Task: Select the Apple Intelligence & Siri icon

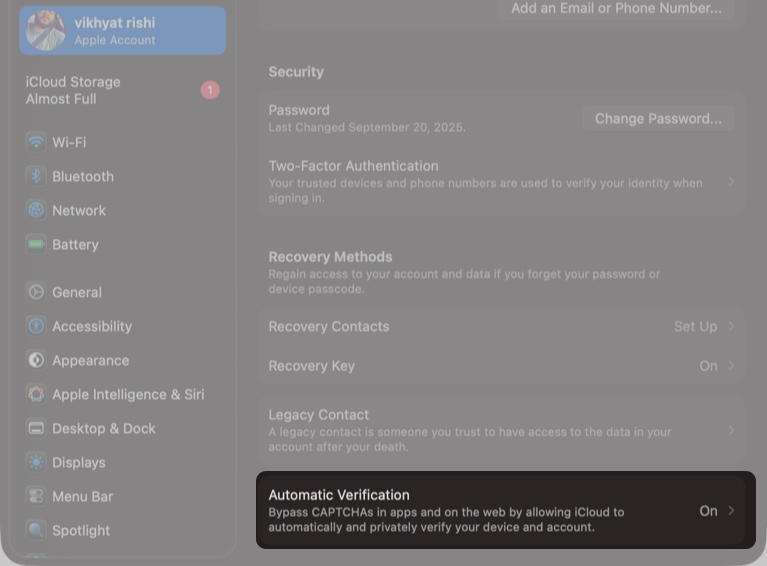Action: [36, 394]
